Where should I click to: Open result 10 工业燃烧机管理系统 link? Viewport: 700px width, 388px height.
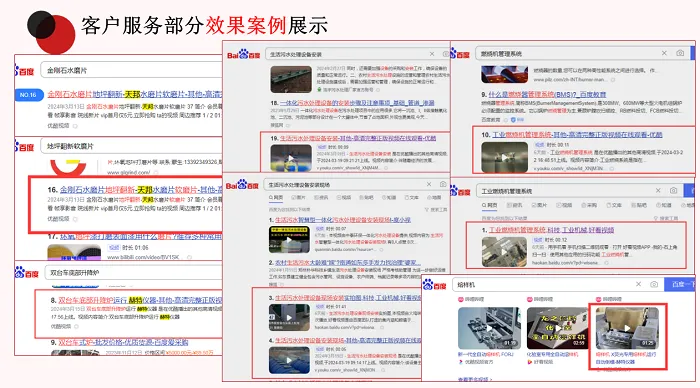(x=577, y=134)
